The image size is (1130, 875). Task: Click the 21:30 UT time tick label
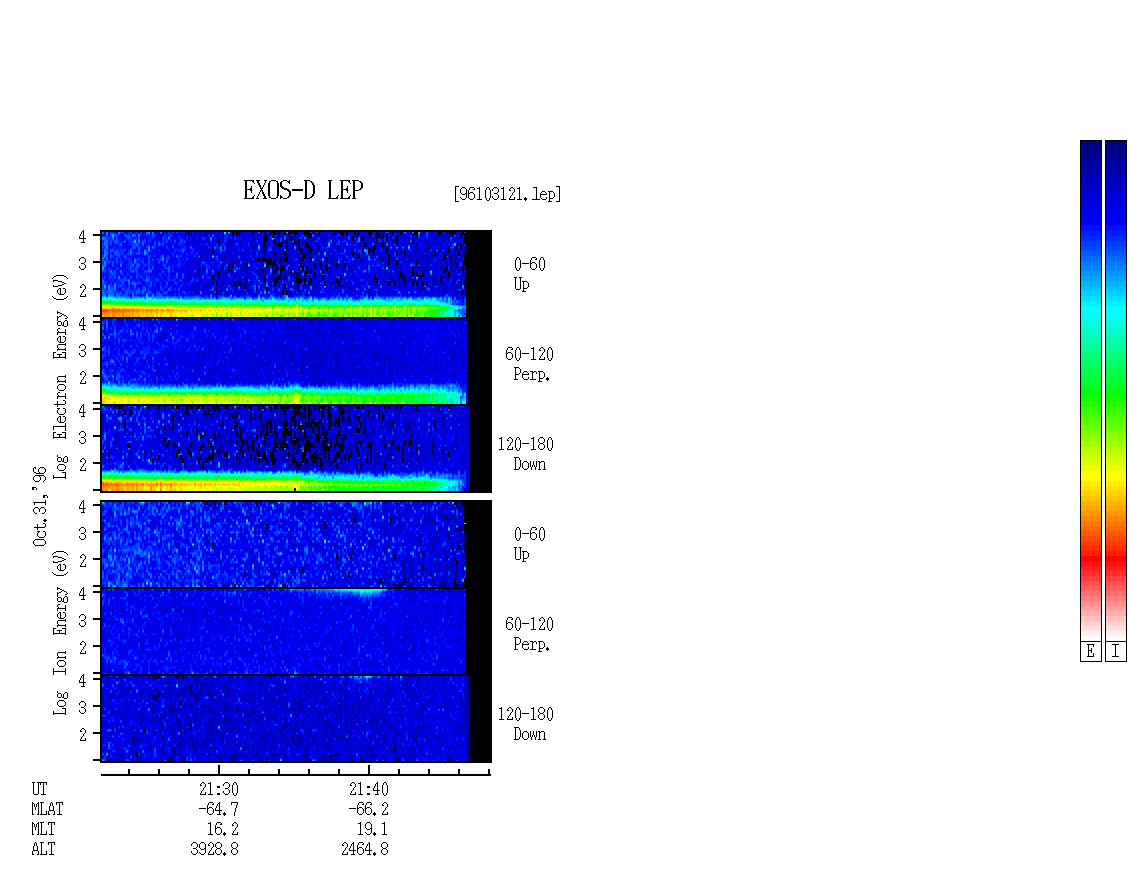tap(219, 789)
